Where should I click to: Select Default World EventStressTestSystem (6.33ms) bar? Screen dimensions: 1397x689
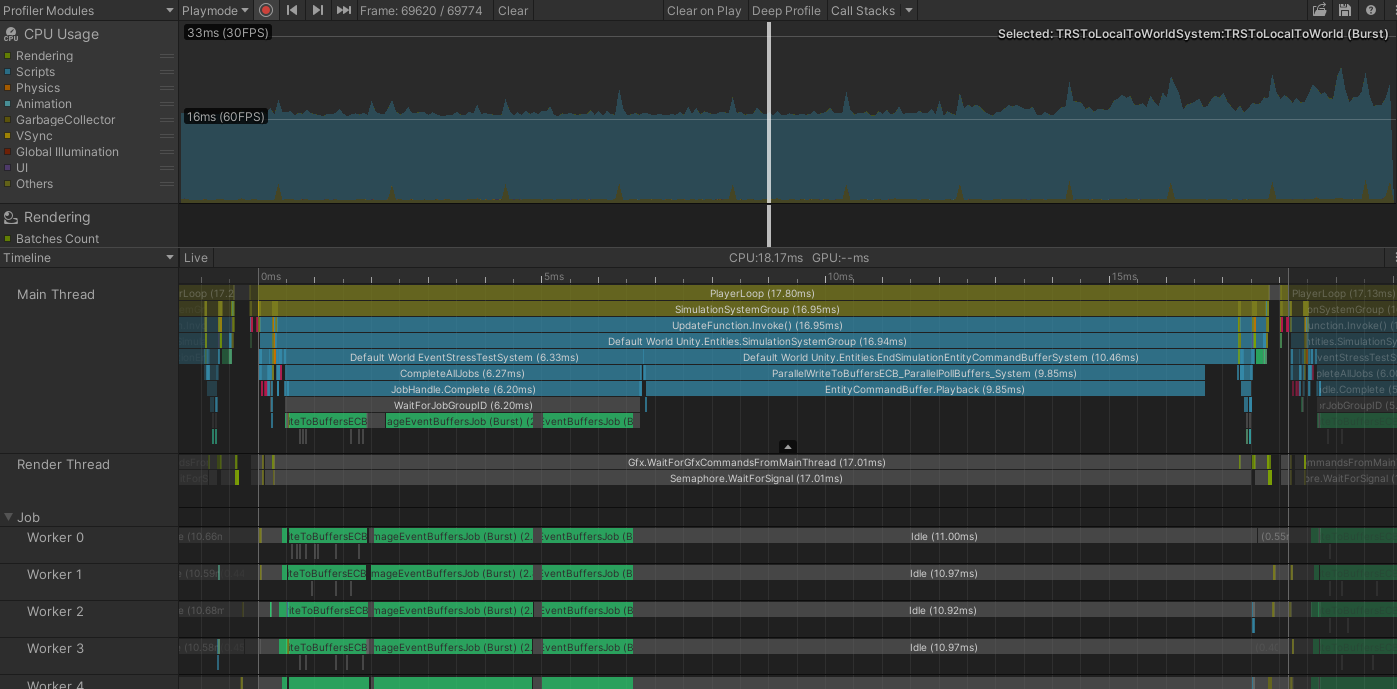(x=463, y=358)
